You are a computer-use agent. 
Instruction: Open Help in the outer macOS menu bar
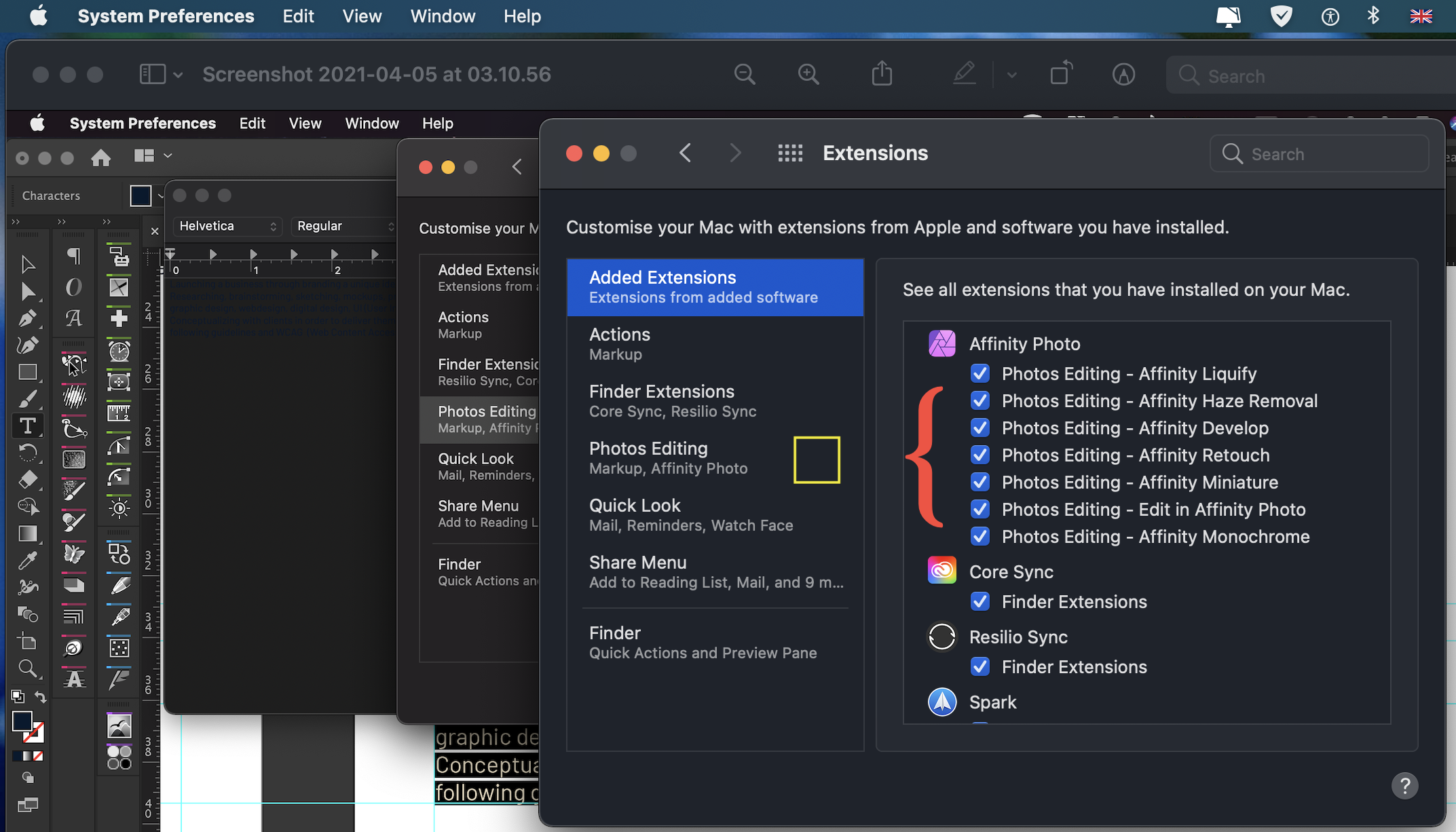pos(522,16)
